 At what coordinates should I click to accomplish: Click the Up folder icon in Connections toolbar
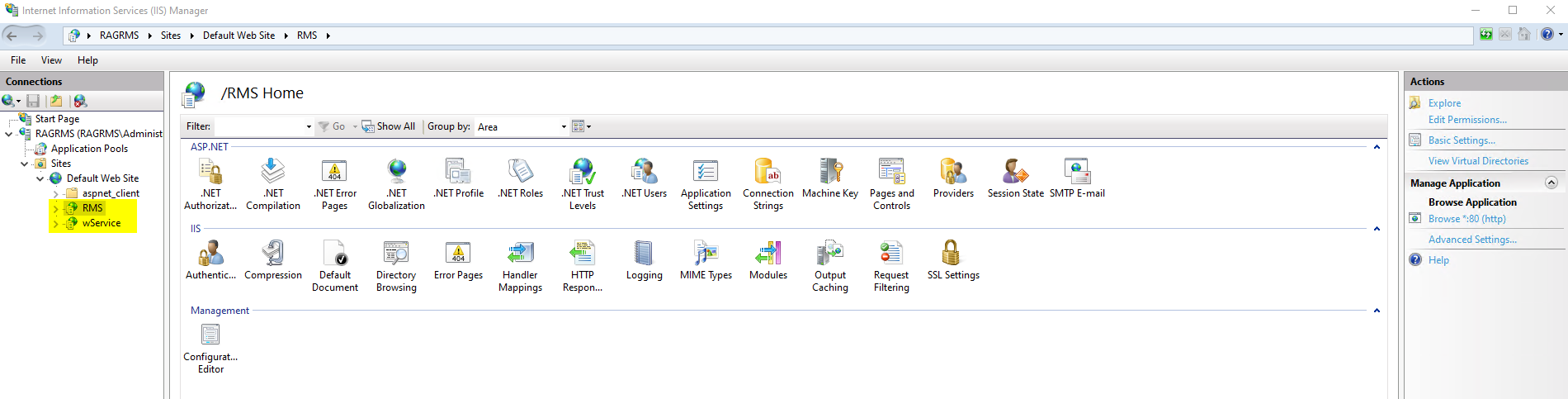click(56, 101)
